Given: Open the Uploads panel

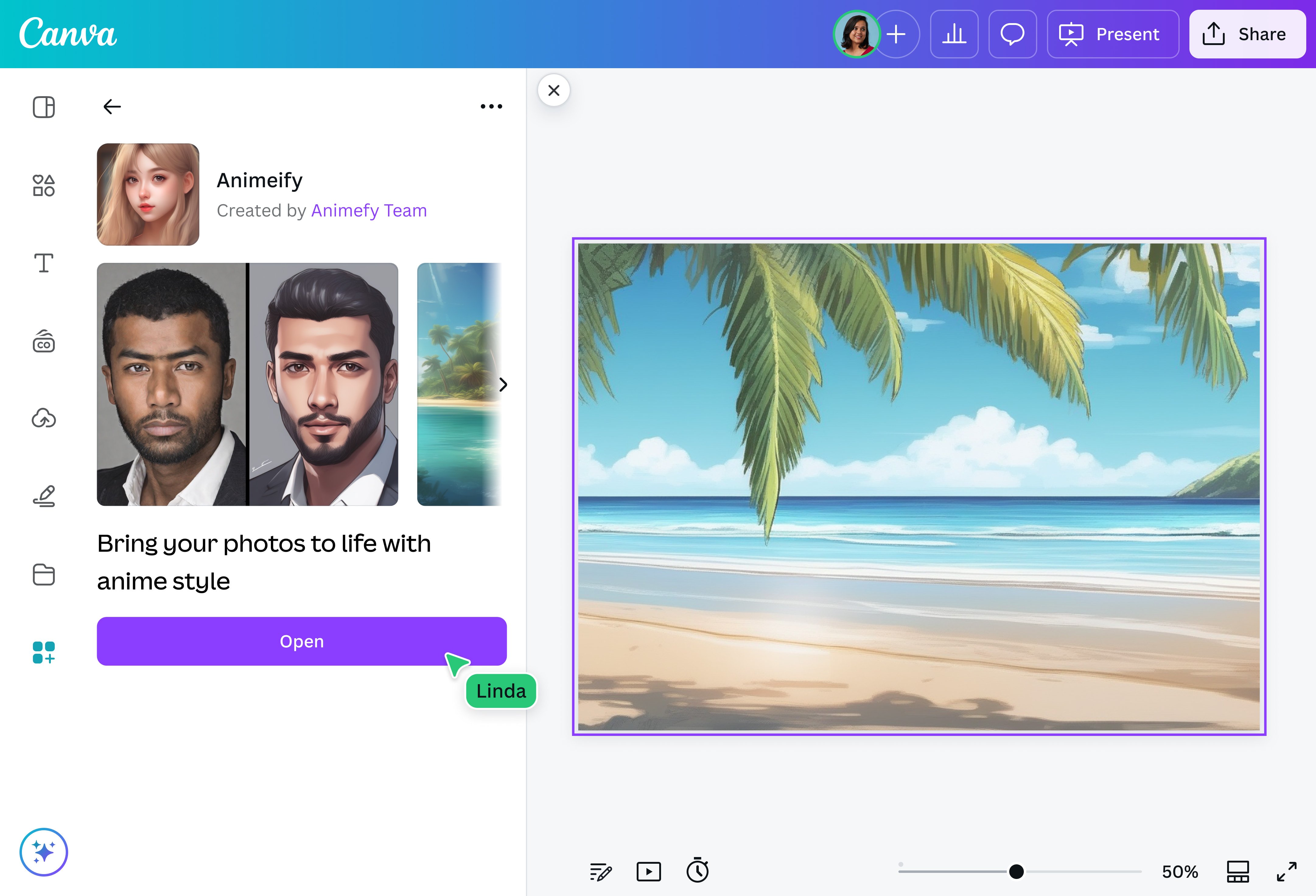Looking at the screenshot, I should coord(44,418).
